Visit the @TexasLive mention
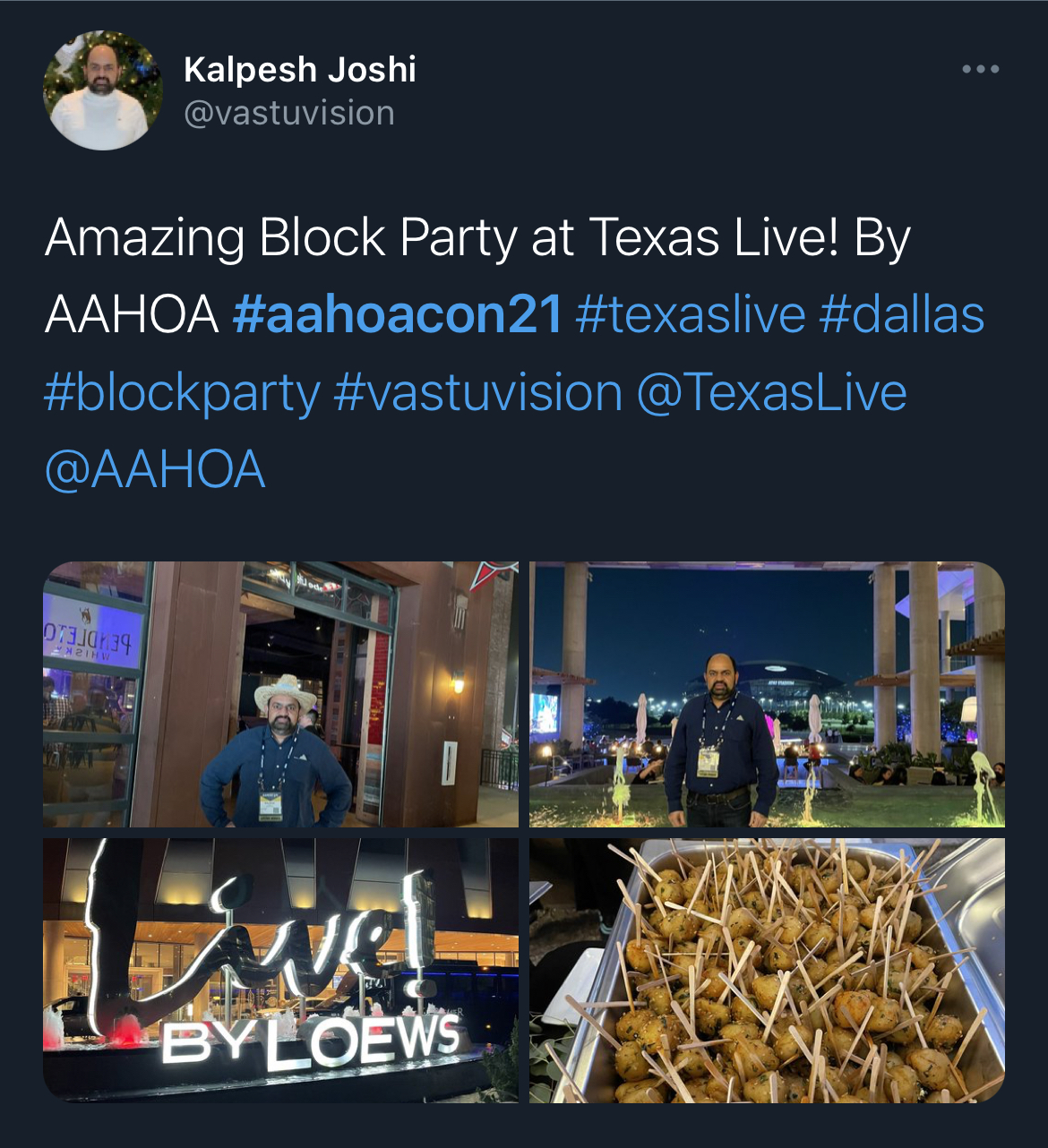Screen dimensions: 1048x1148 pyautogui.click(x=771, y=394)
